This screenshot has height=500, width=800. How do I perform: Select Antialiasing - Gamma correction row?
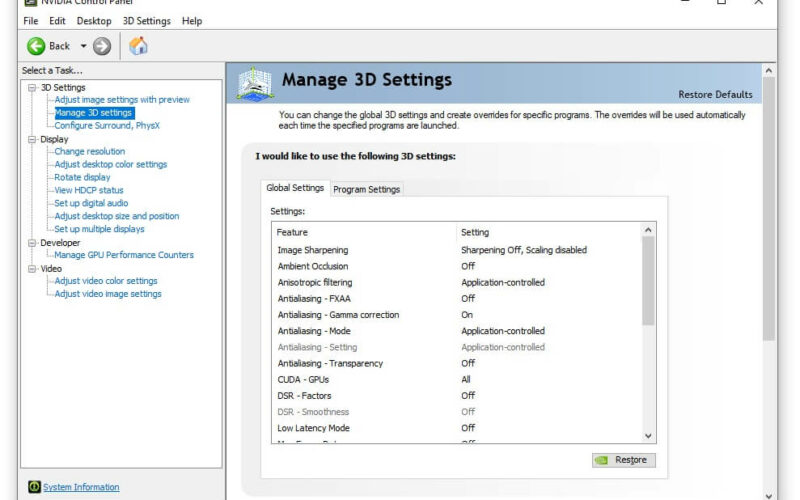point(457,315)
